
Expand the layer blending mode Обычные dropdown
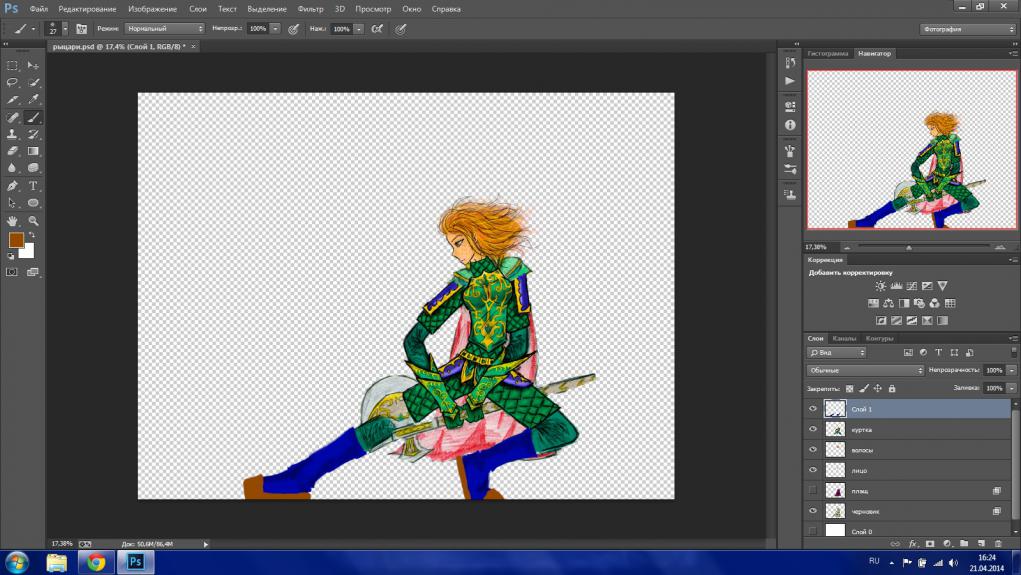coord(865,370)
